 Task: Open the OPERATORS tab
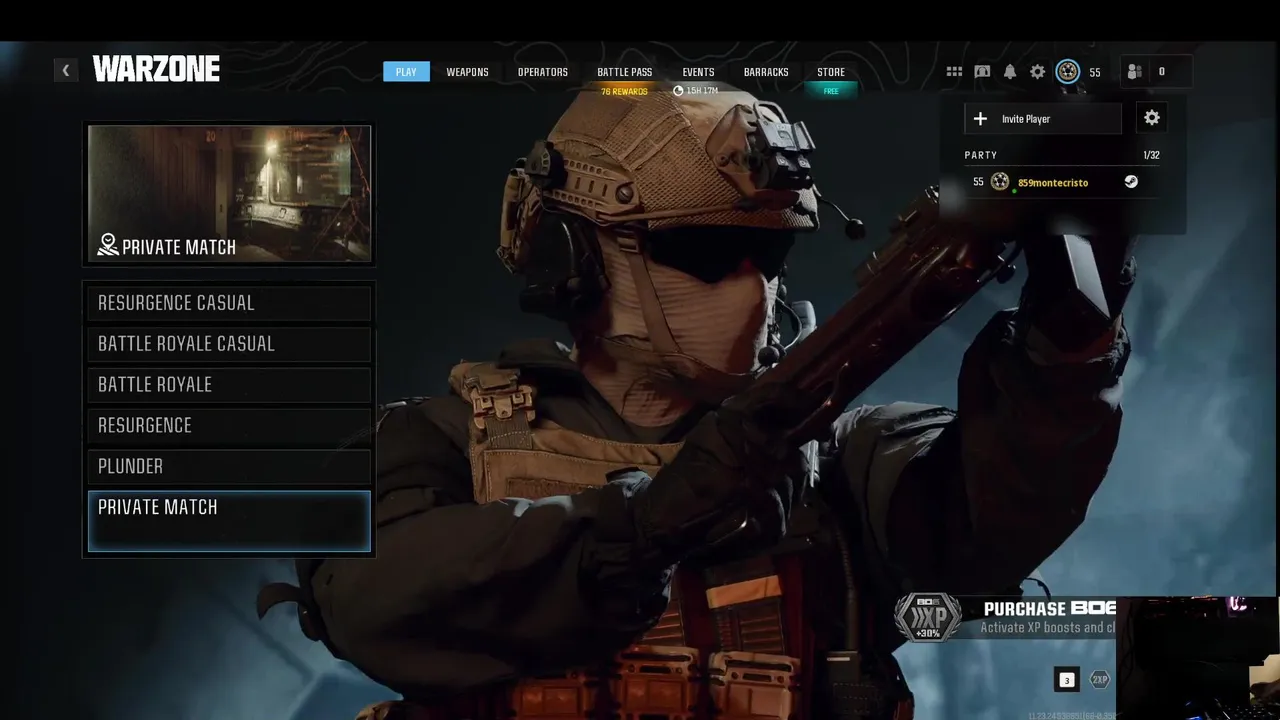pyautogui.click(x=543, y=72)
